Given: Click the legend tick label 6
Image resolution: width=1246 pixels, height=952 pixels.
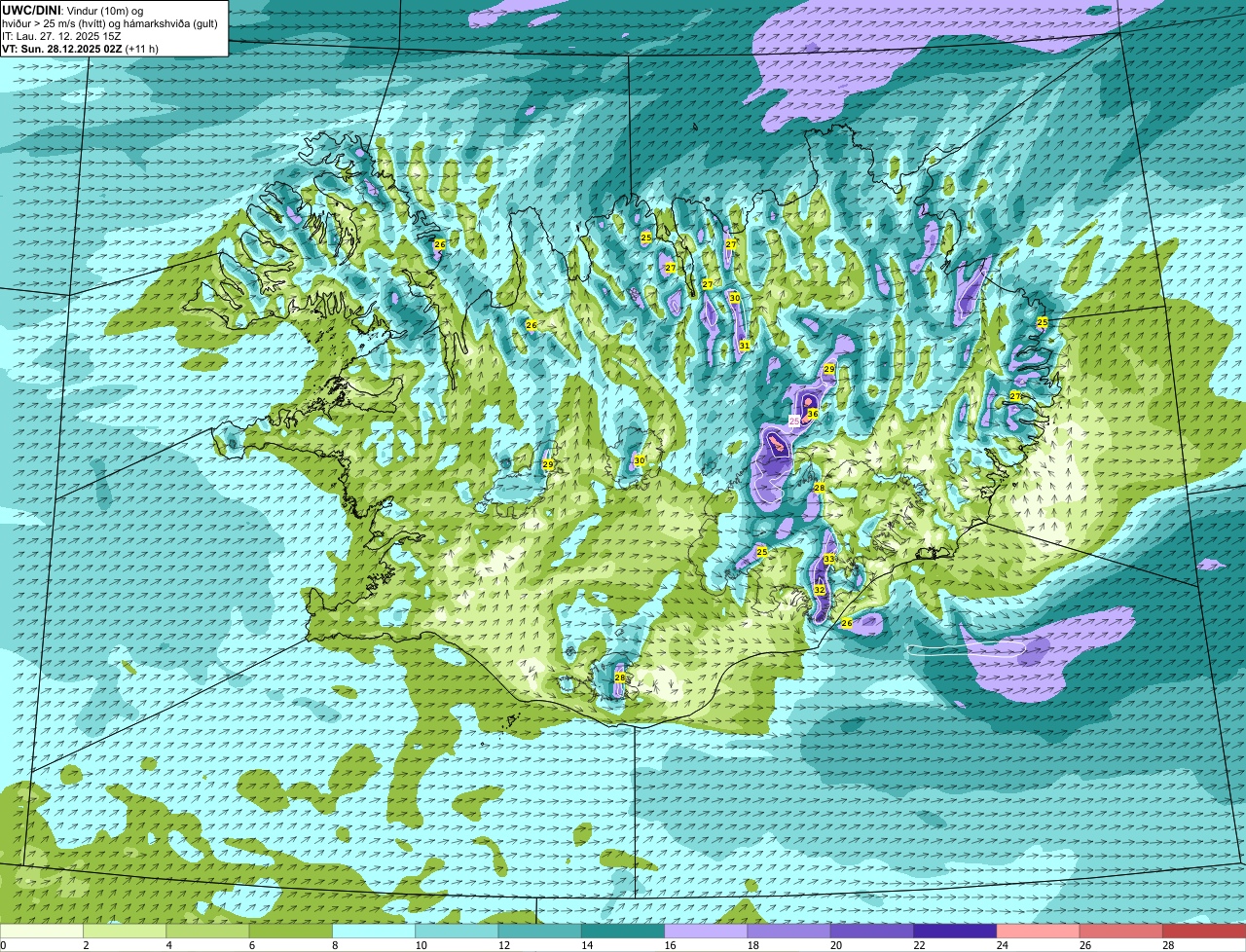Looking at the screenshot, I should pos(251,945).
